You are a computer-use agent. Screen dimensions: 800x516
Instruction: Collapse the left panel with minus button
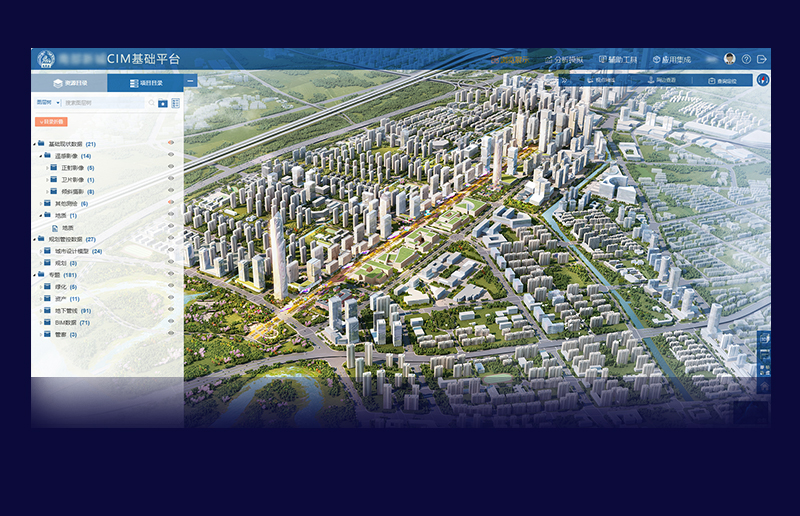pyautogui.click(x=190, y=80)
